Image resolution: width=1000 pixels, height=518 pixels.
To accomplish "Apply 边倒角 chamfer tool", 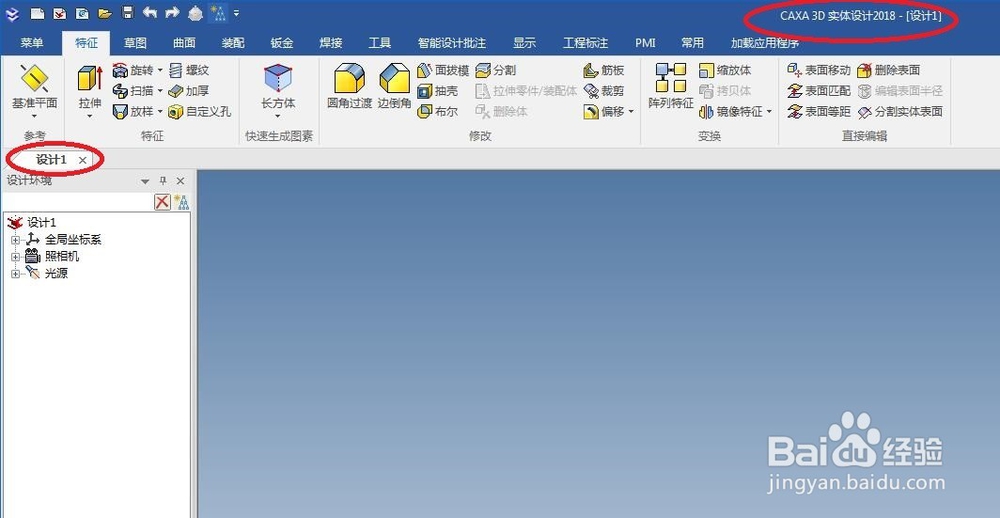I will [394, 87].
